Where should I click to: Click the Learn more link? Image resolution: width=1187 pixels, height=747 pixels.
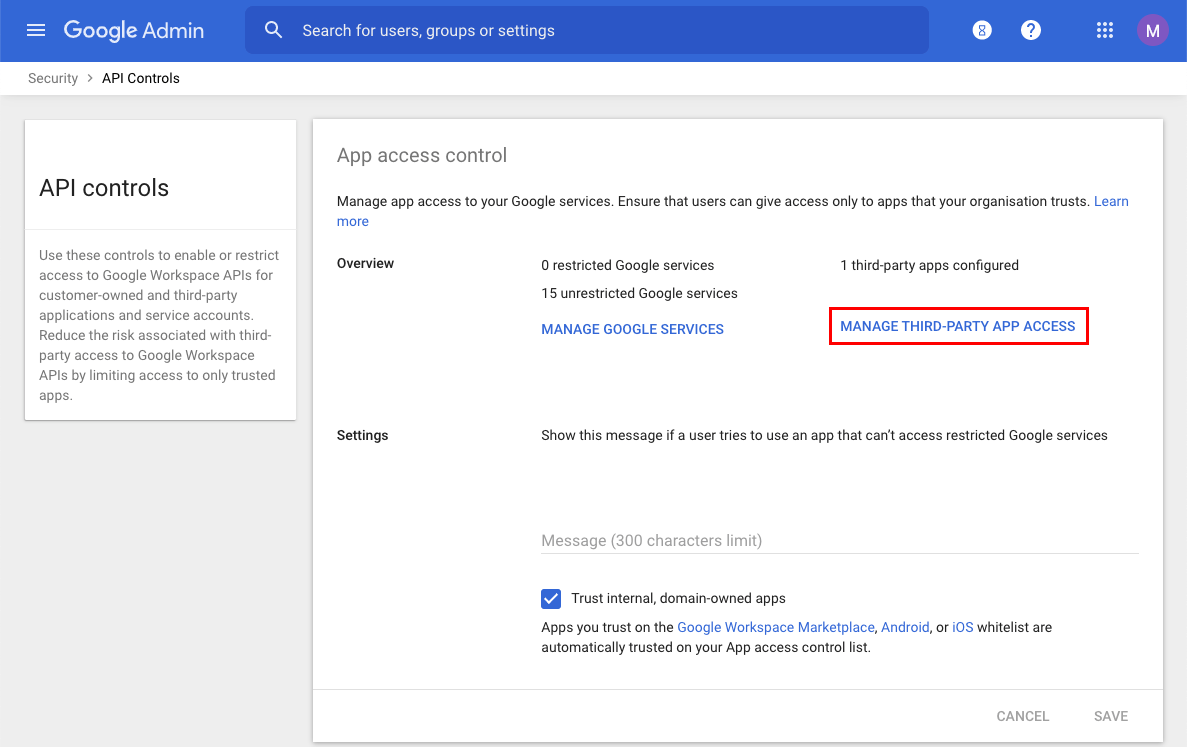1111,201
